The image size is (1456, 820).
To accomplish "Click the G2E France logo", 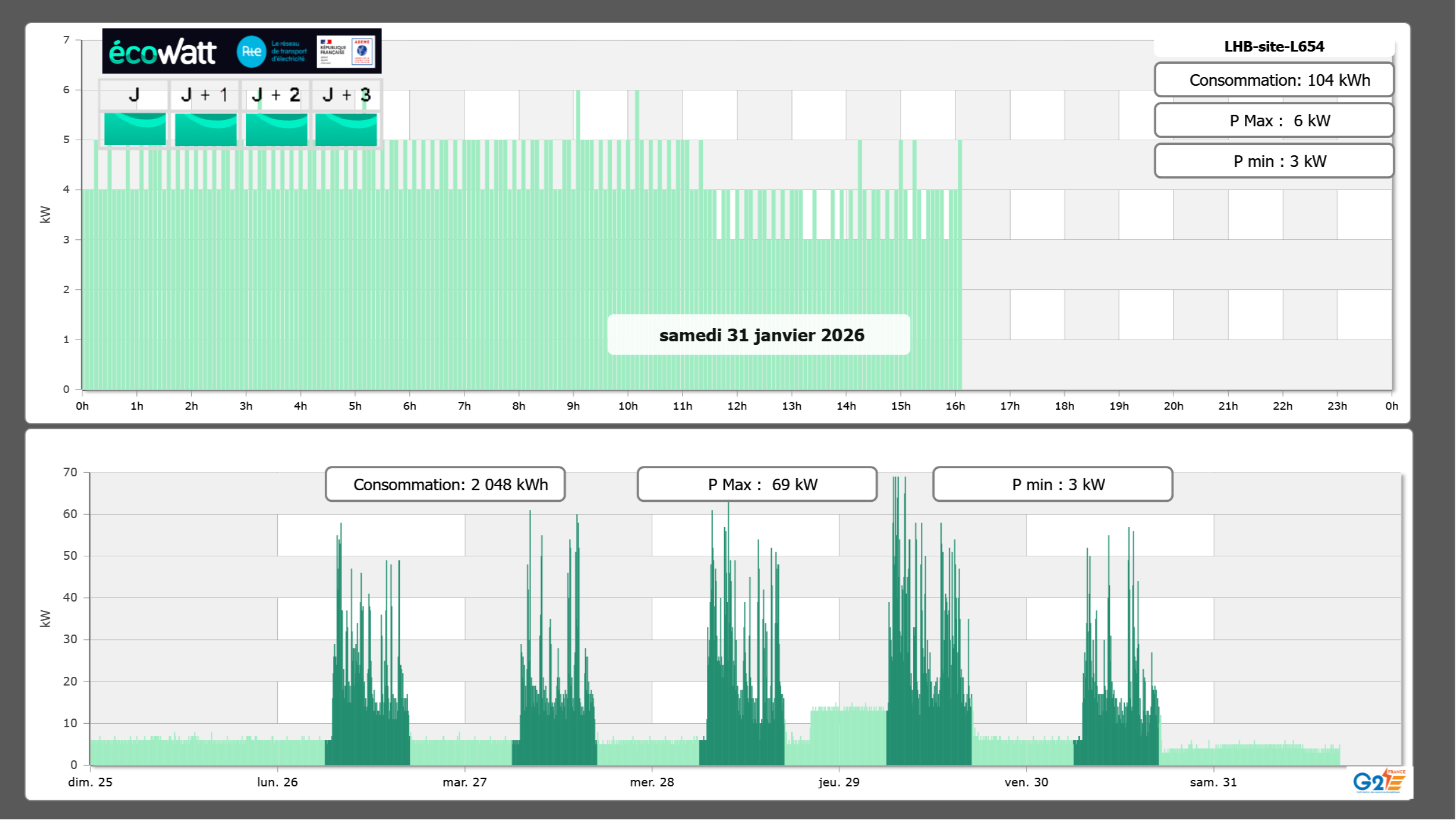I will coord(1379,781).
